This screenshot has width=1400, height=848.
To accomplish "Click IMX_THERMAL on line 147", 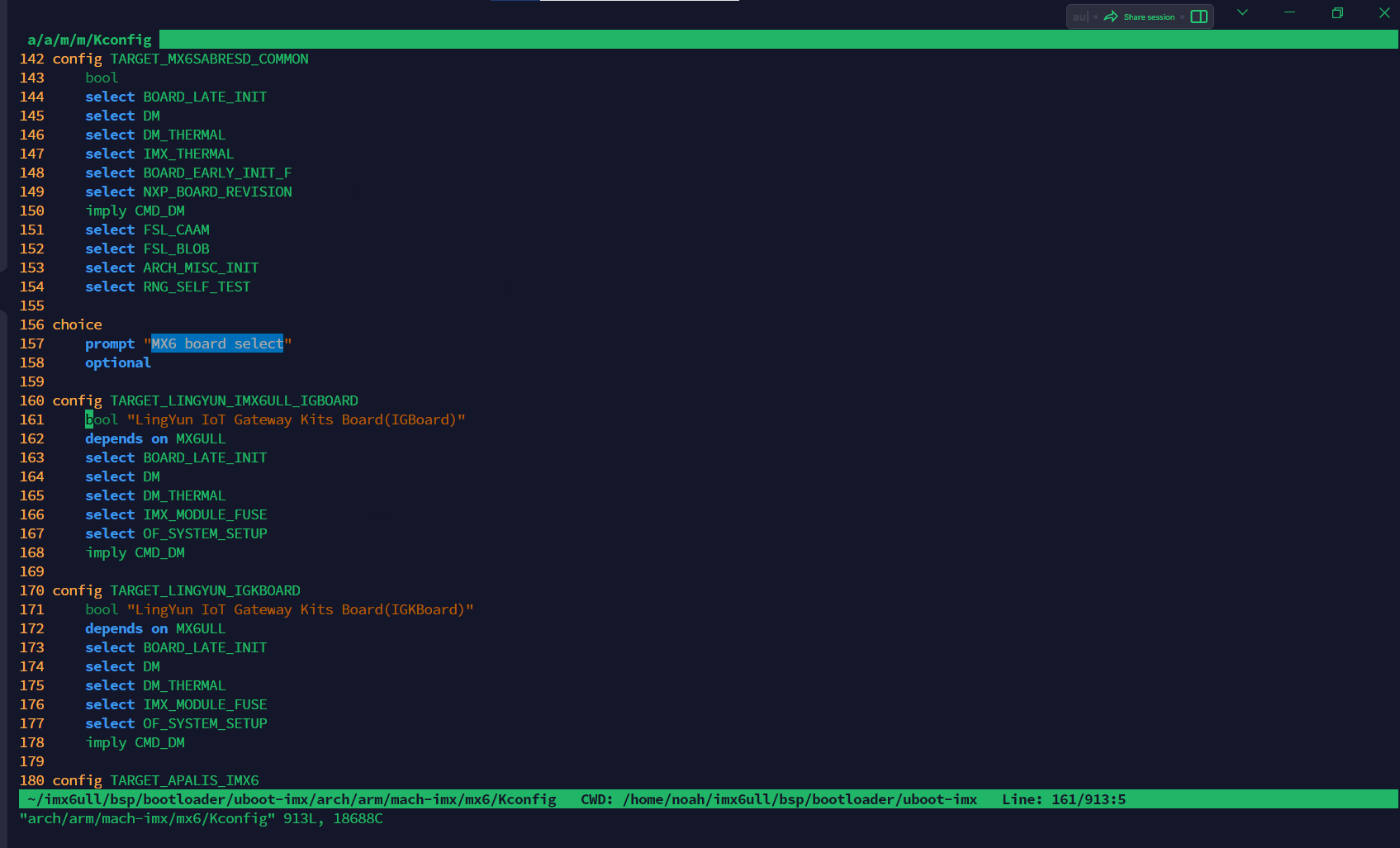I will (x=188, y=154).
